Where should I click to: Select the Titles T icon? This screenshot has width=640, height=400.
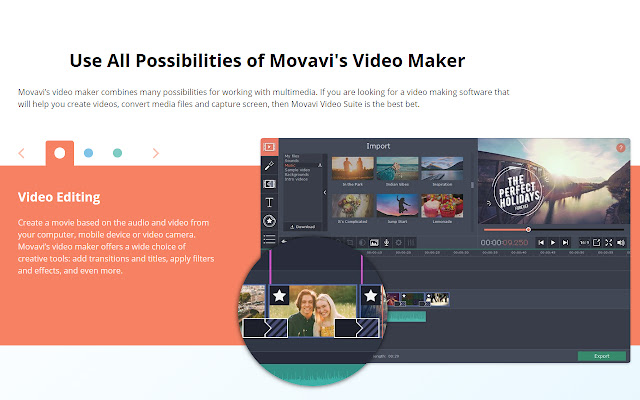[269, 202]
